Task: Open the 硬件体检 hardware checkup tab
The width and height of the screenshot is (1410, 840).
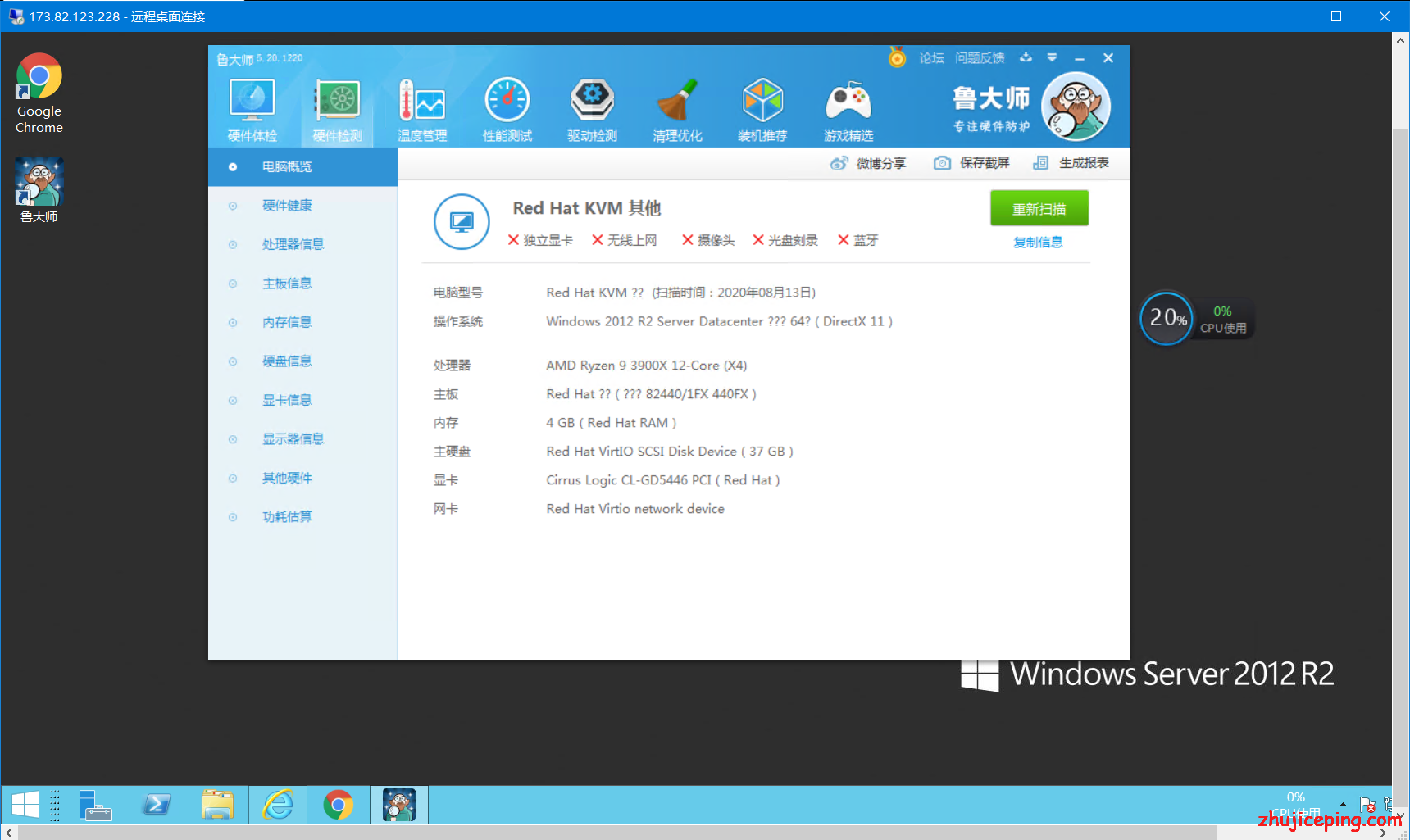Action: click(x=252, y=111)
